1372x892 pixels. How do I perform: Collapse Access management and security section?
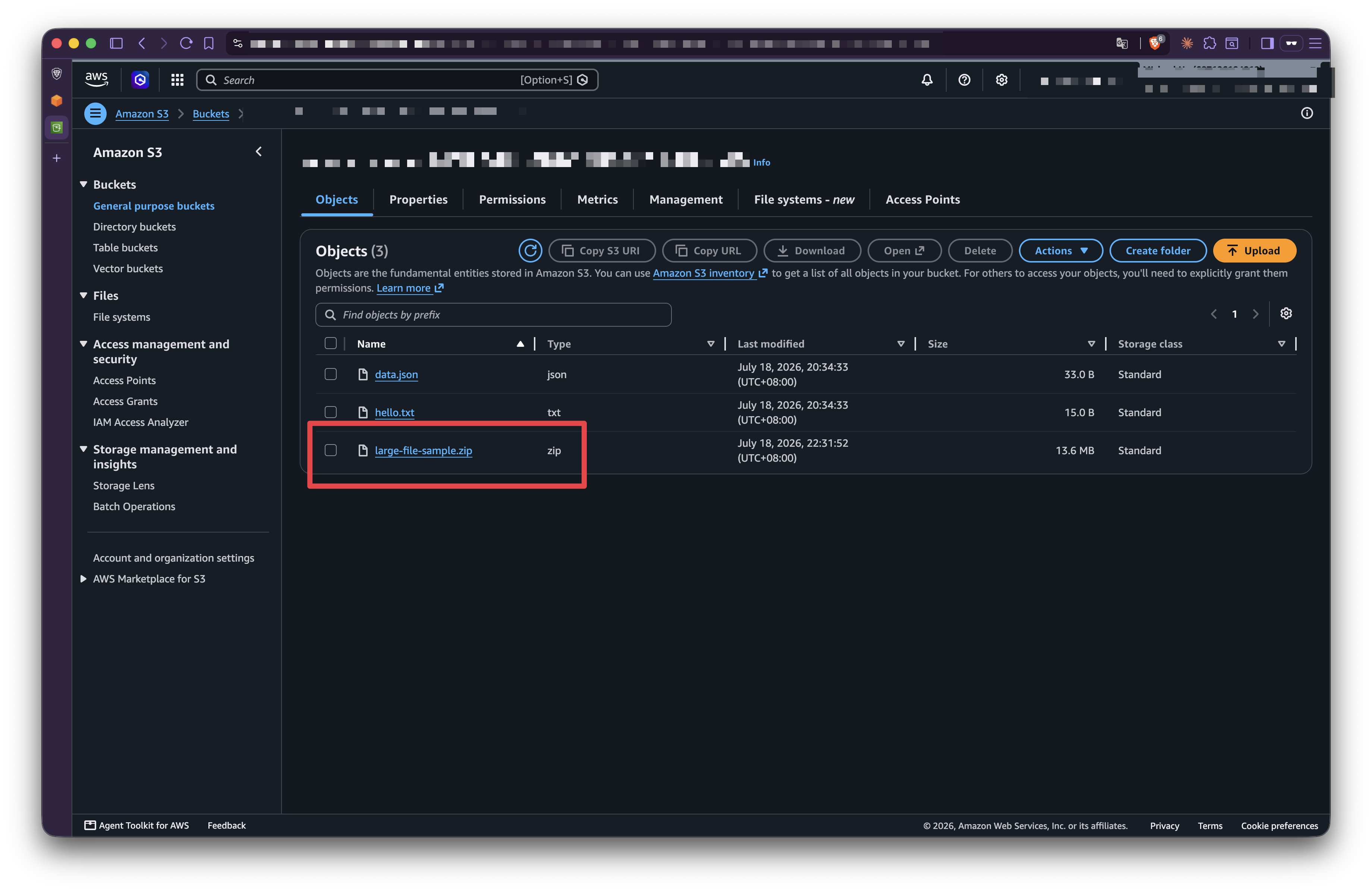[x=84, y=344]
